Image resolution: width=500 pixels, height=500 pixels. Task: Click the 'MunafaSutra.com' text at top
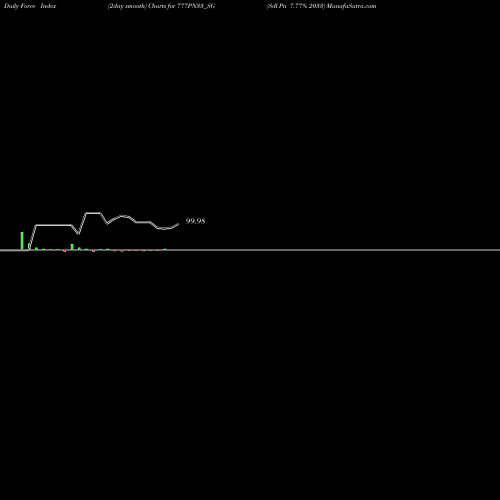point(351,6)
